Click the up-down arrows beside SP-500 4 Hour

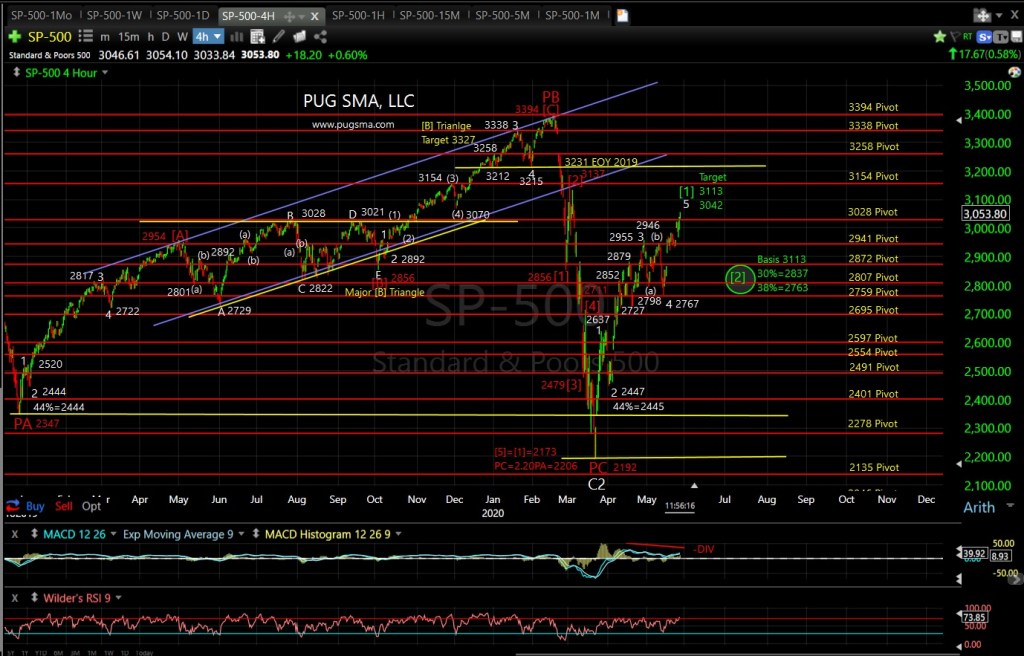coord(16,73)
